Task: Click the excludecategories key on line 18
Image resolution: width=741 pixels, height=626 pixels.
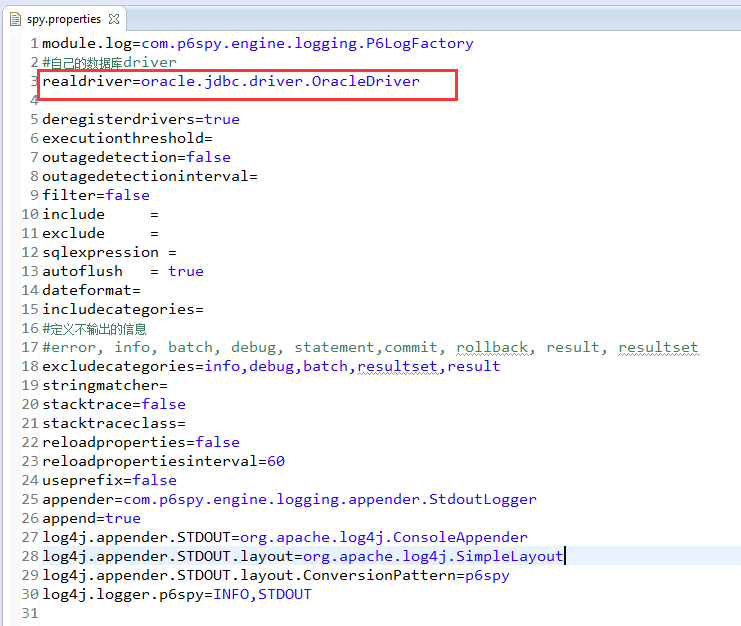Action: (118, 366)
